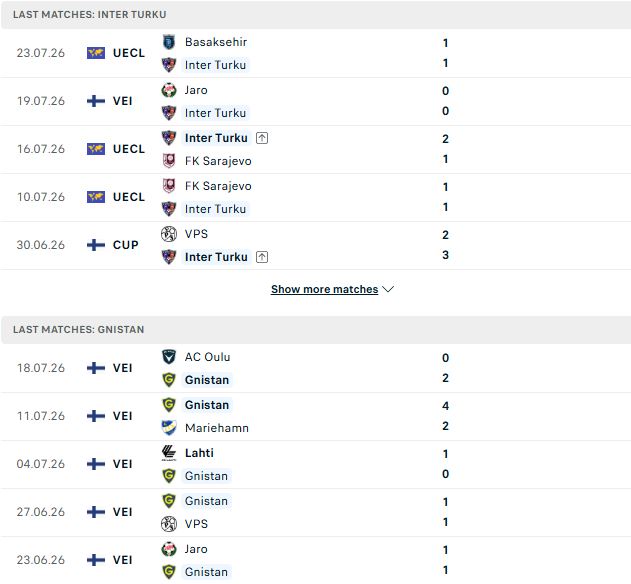Select the Last Matches: Gnistan section header
631x584 pixels.
click(316, 330)
